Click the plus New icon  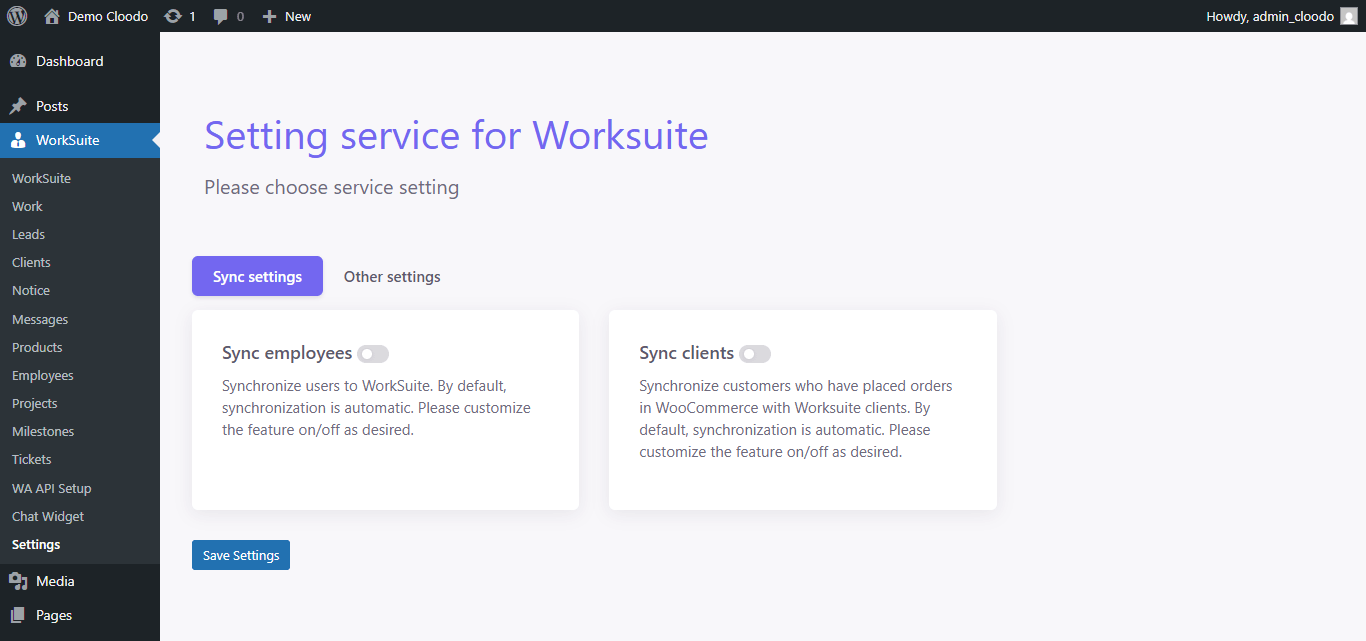[x=269, y=16]
